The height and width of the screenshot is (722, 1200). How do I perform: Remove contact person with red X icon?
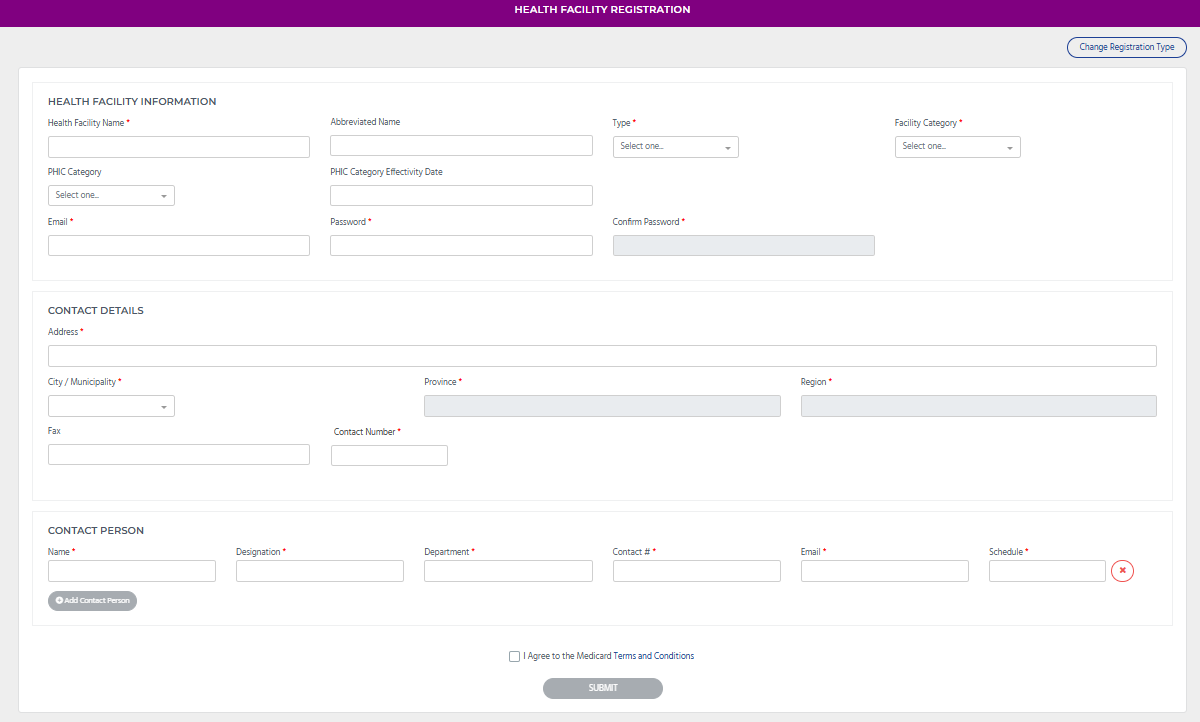coord(1122,571)
